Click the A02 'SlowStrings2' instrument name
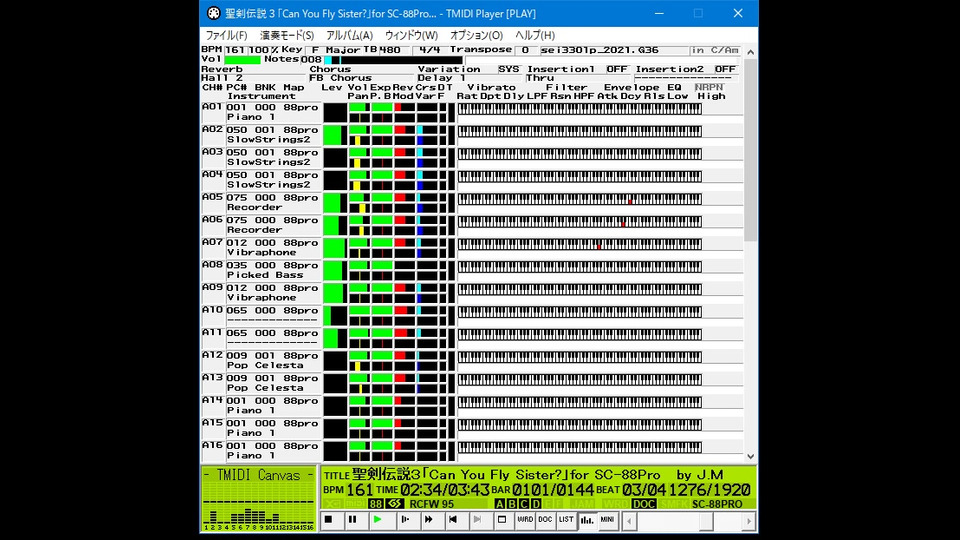 pyautogui.click(x=269, y=140)
